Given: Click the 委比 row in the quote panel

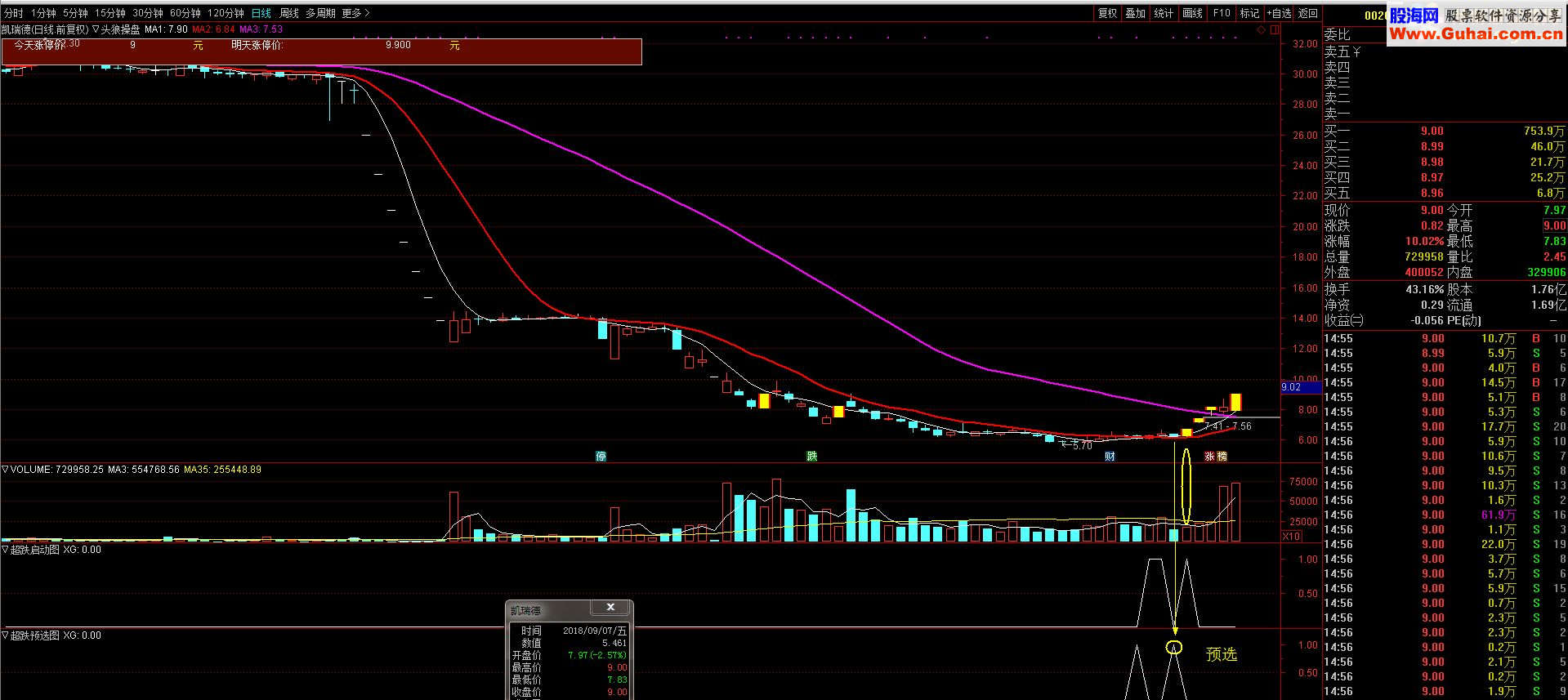Looking at the screenshot, I should [x=1338, y=34].
